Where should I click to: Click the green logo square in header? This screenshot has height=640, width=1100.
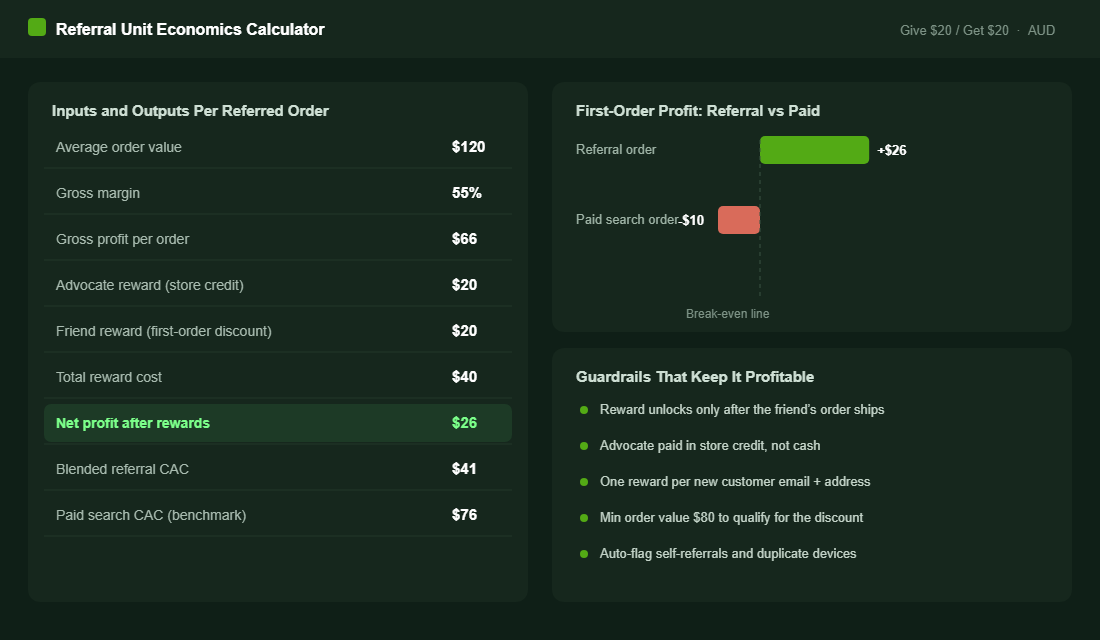click(36, 27)
